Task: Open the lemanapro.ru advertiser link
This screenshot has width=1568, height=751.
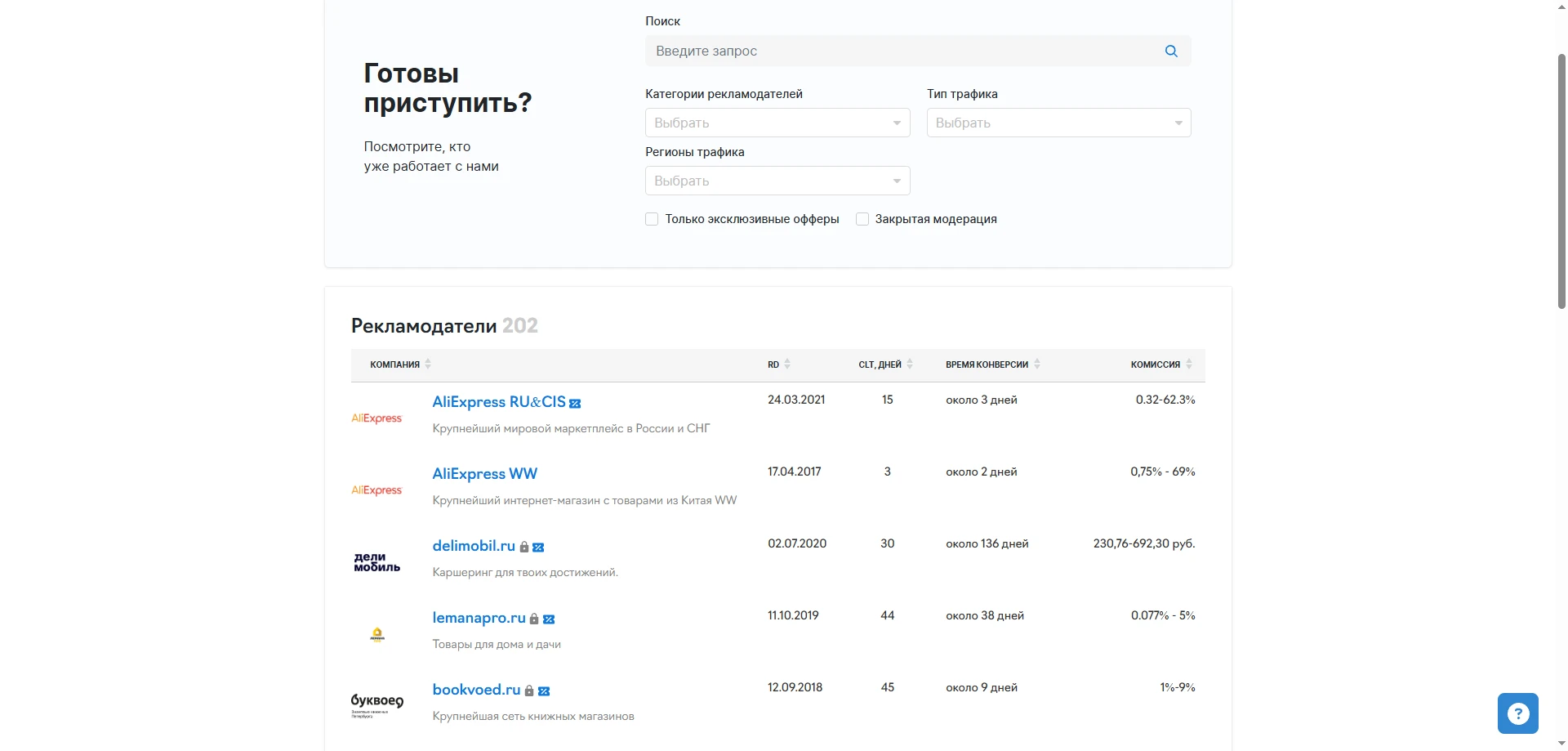Action: [x=479, y=618]
